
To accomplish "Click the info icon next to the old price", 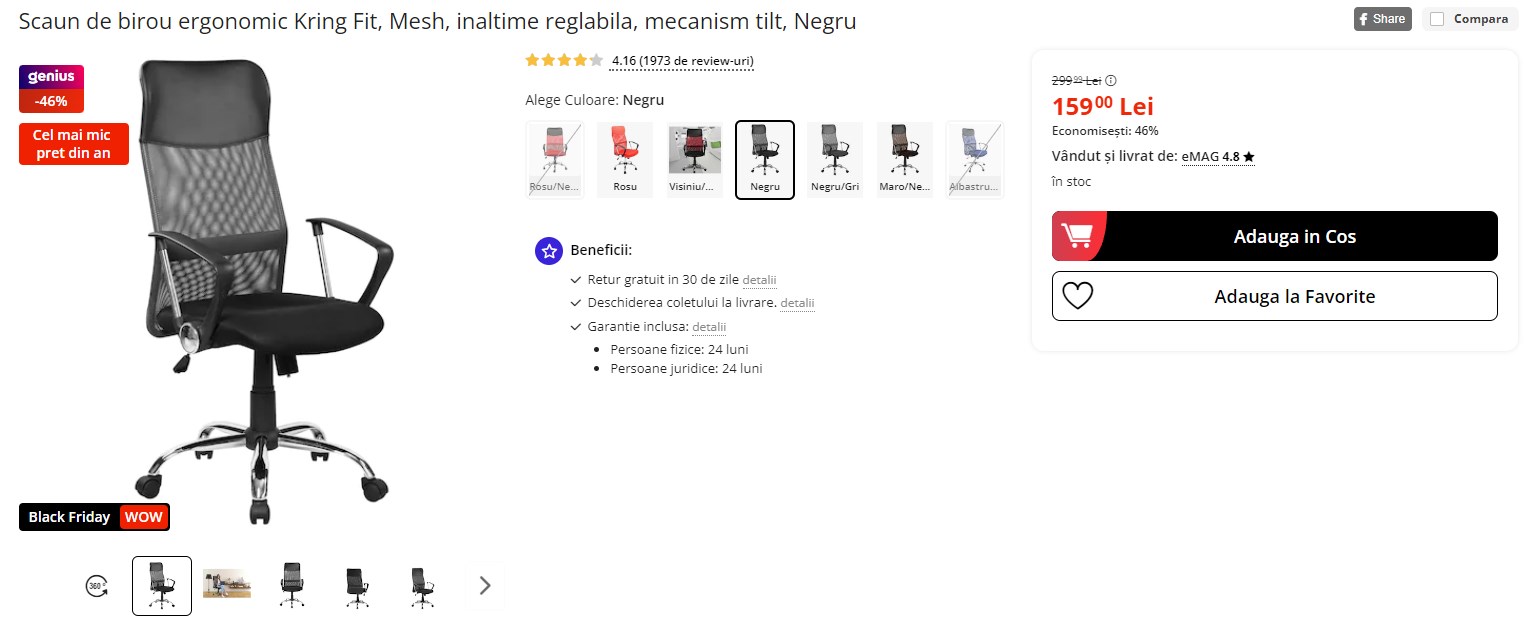I will 1110,79.
